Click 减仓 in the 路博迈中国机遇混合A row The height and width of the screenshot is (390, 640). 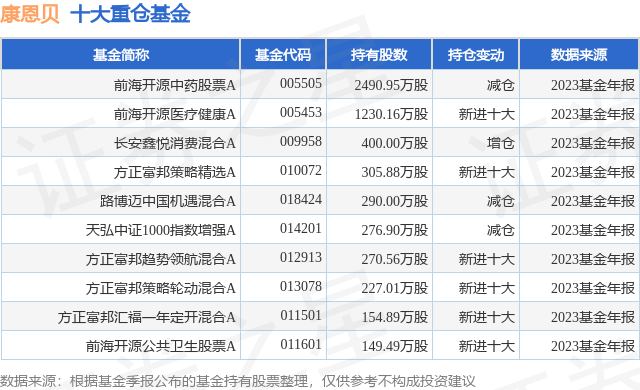(500, 201)
